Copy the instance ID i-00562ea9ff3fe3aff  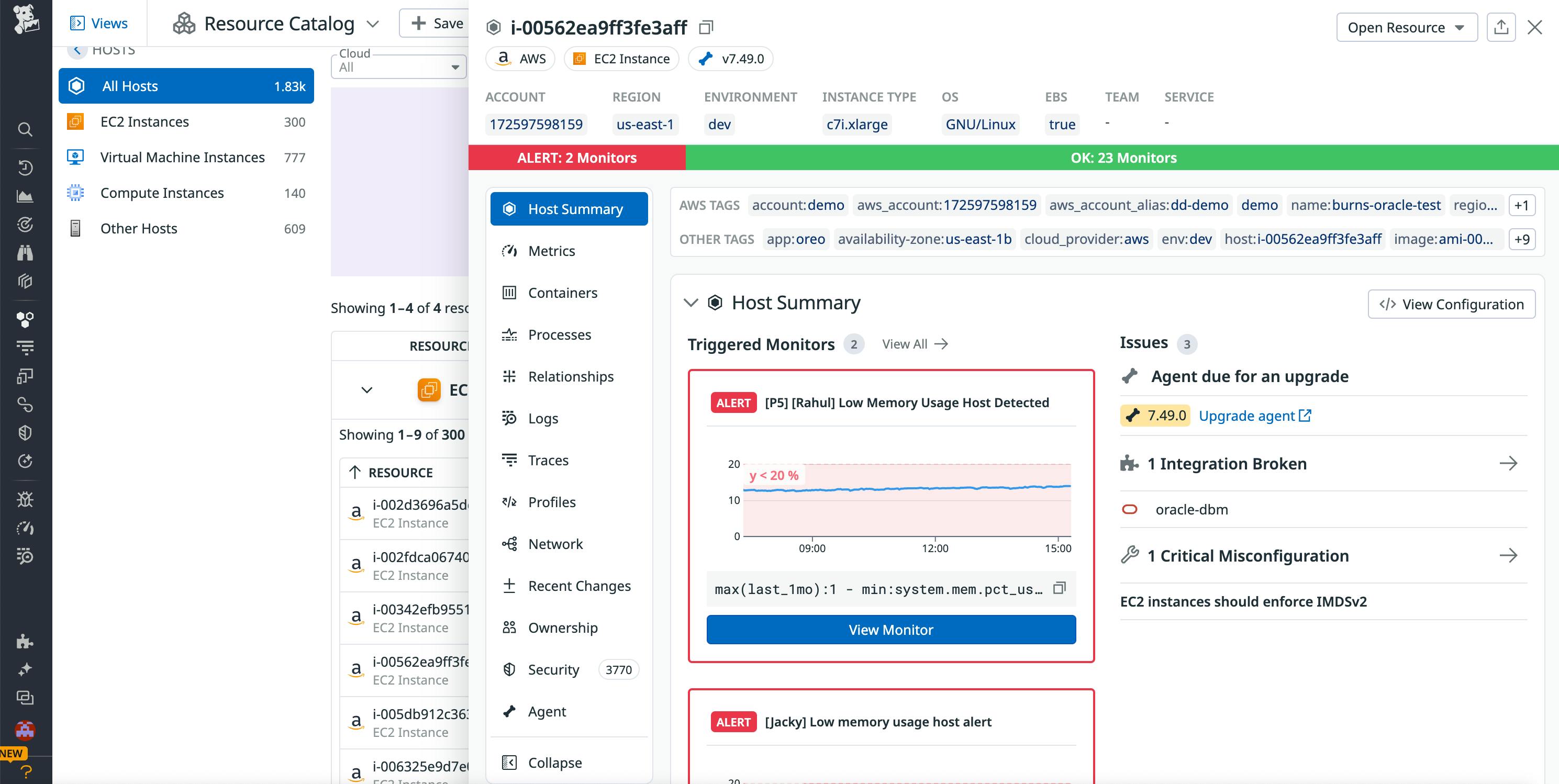point(706,27)
